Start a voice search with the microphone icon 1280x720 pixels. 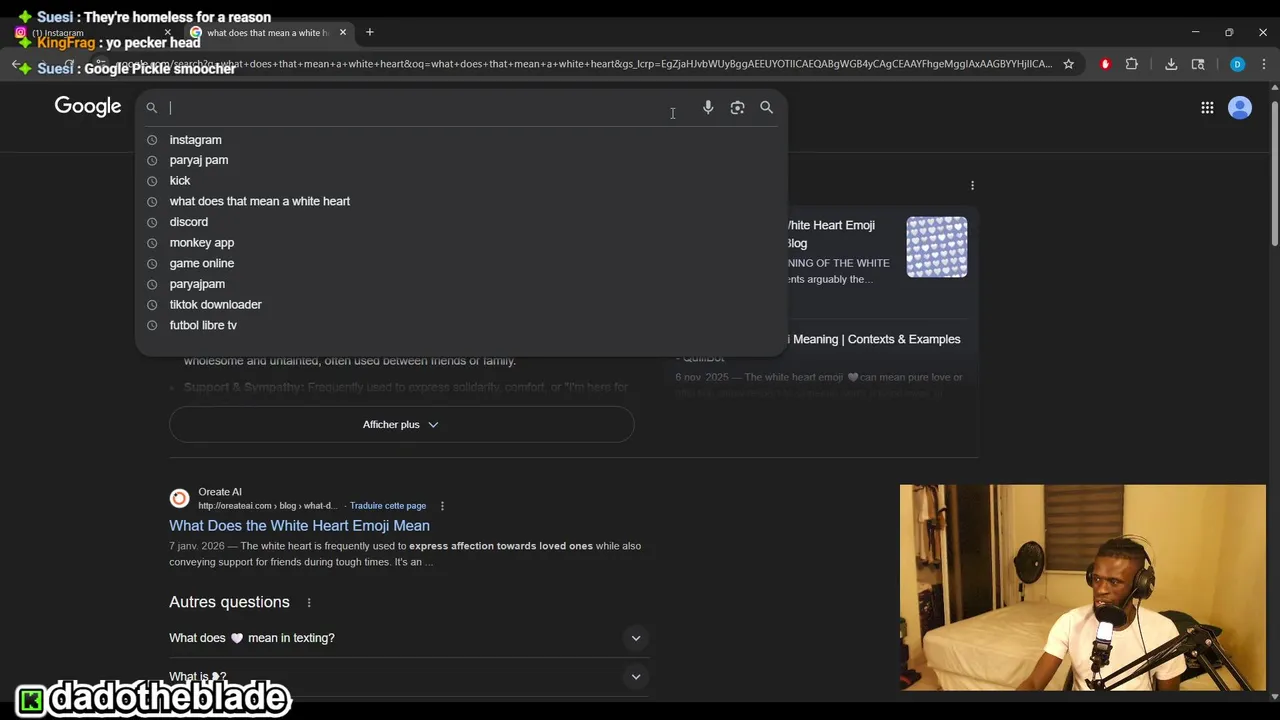(708, 107)
